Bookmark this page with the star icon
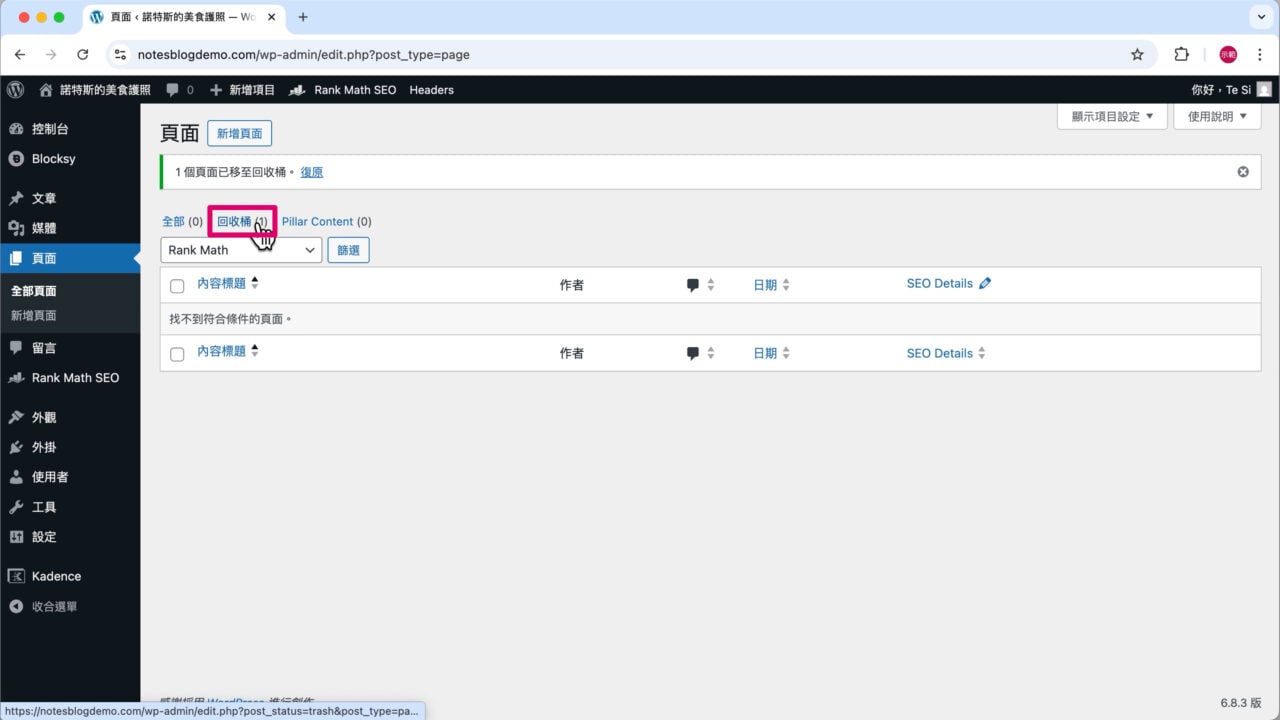 click(1137, 55)
